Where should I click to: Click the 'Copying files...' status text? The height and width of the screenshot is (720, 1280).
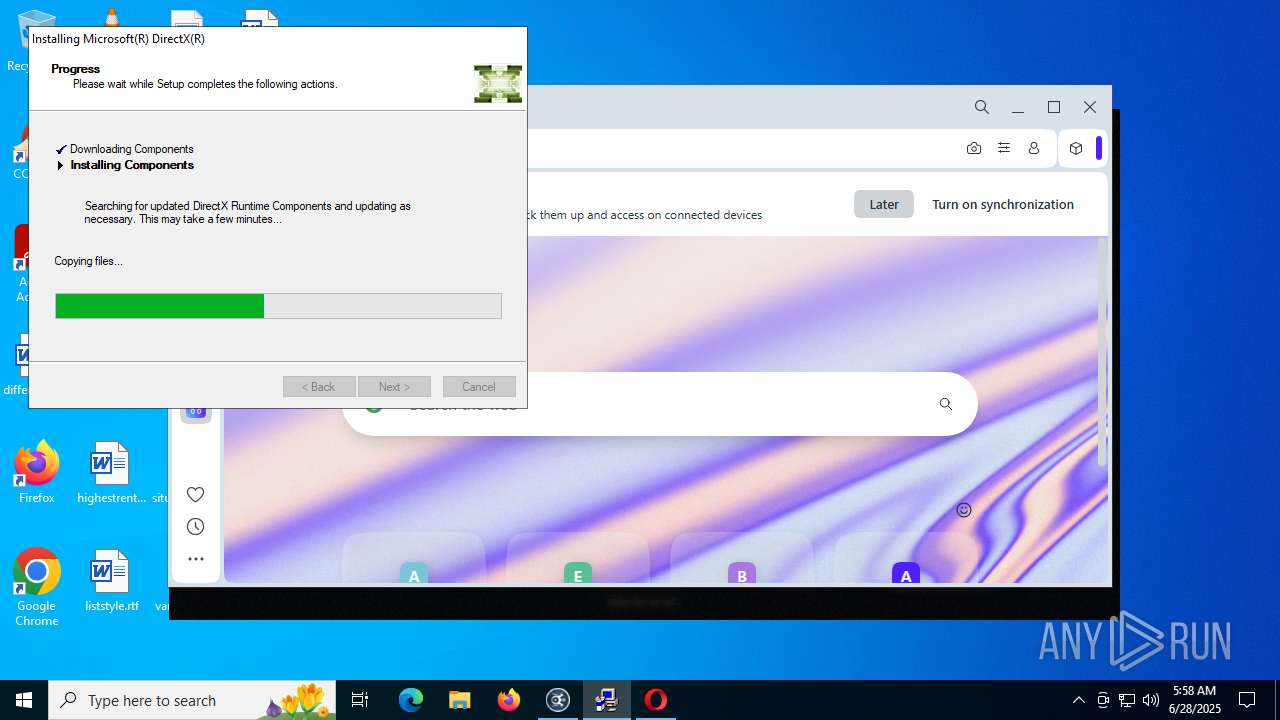click(x=88, y=261)
